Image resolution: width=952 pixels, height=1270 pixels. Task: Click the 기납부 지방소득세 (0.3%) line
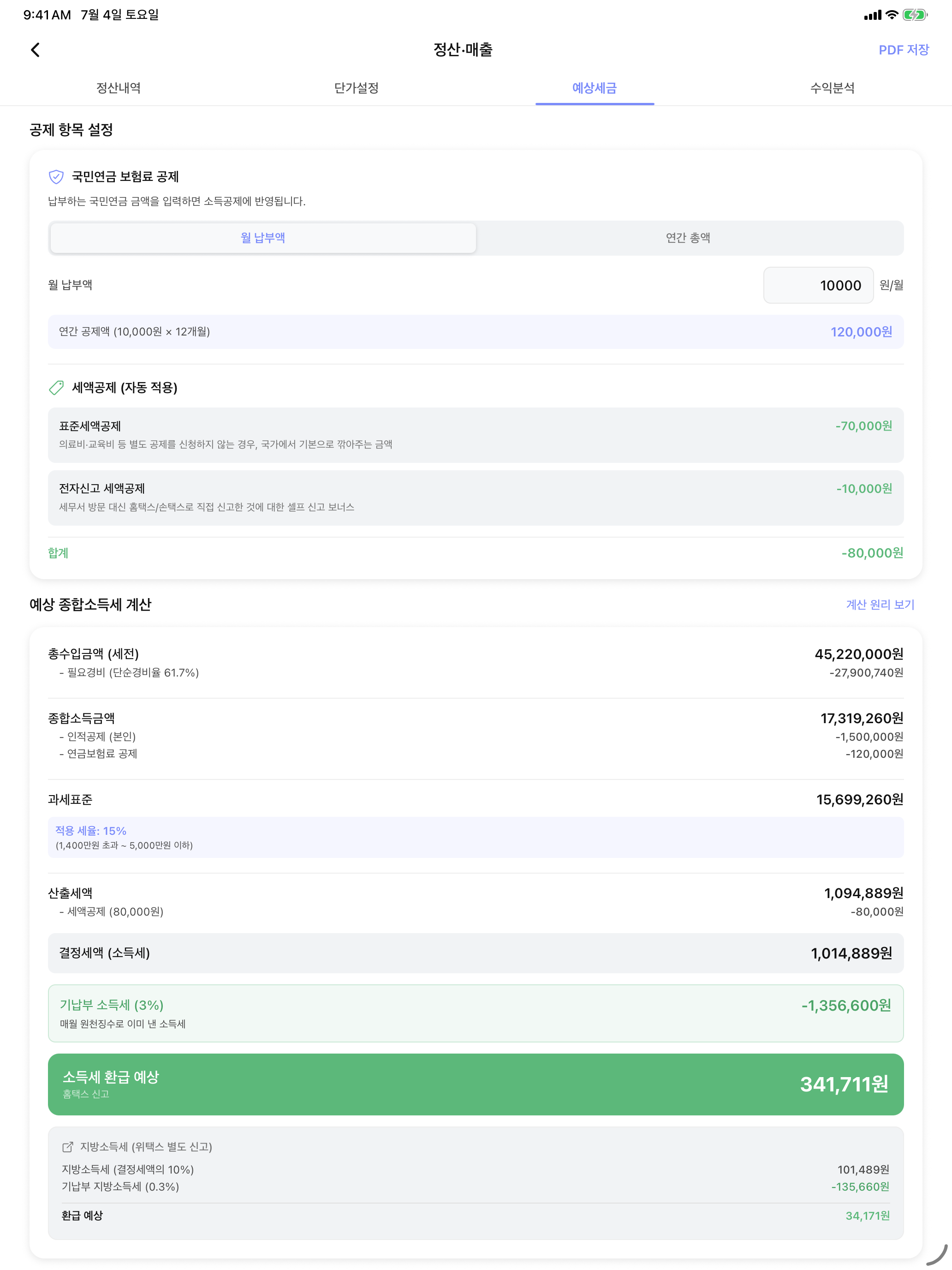[x=120, y=1187]
